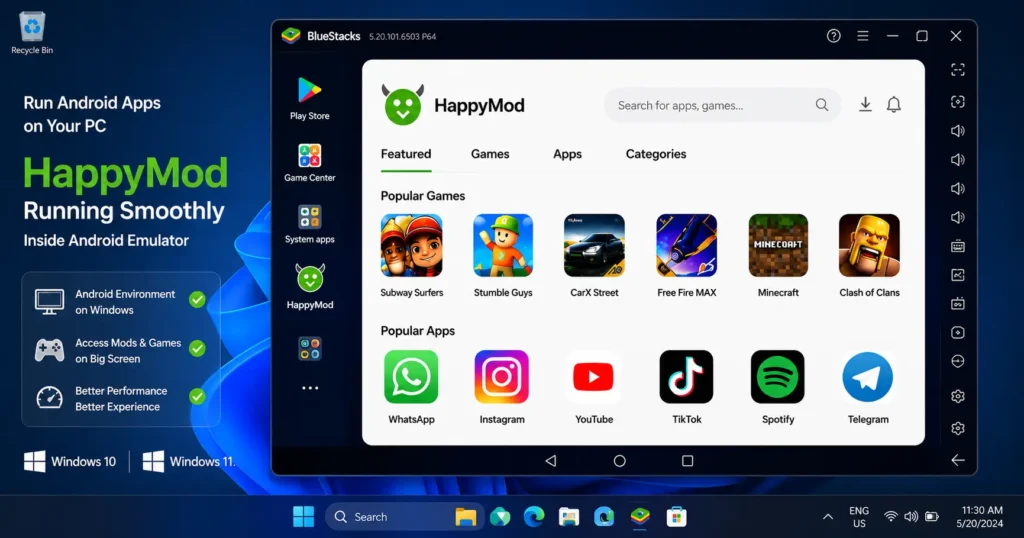
Task: Expand the system tray hidden icons chevron
Action: pyautogui.click(x=827, y=516)
